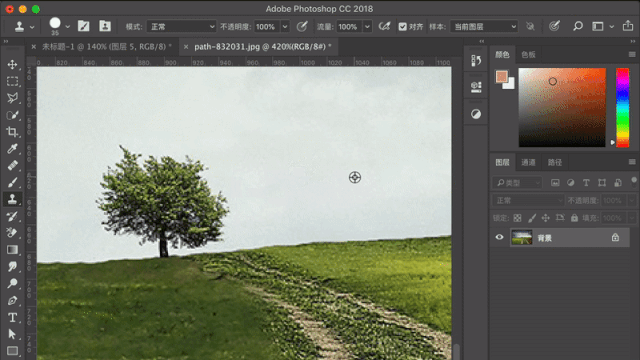
Task: Select the Eraser tool
Action: 12,233
